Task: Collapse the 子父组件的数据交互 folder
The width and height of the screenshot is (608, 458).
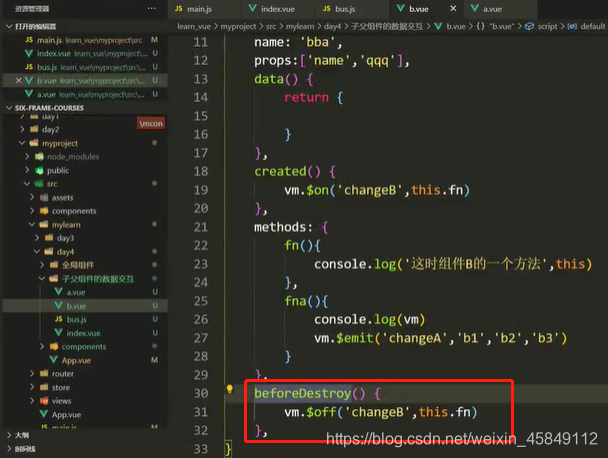Action: (x=42, y=279)
